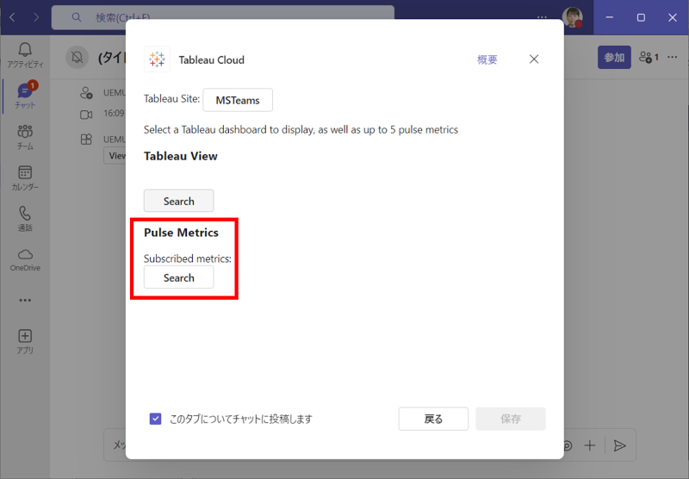The image size is (689, 479).
Task: Open the MSTeams Tableau Site selector
Action: [x=238, y=100]
